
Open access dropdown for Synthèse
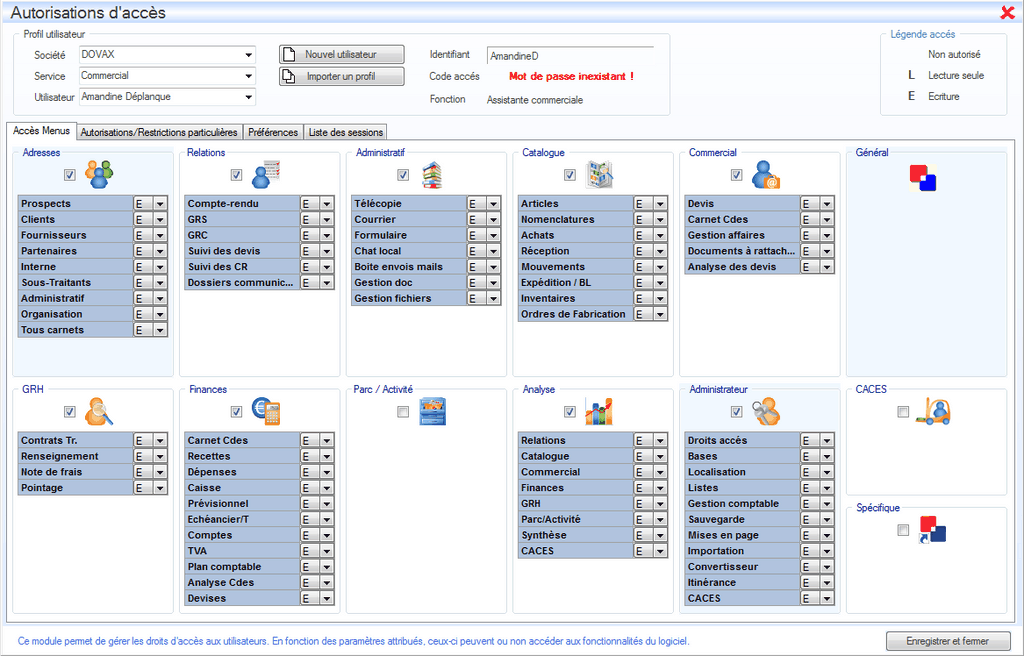click(660, 535)
